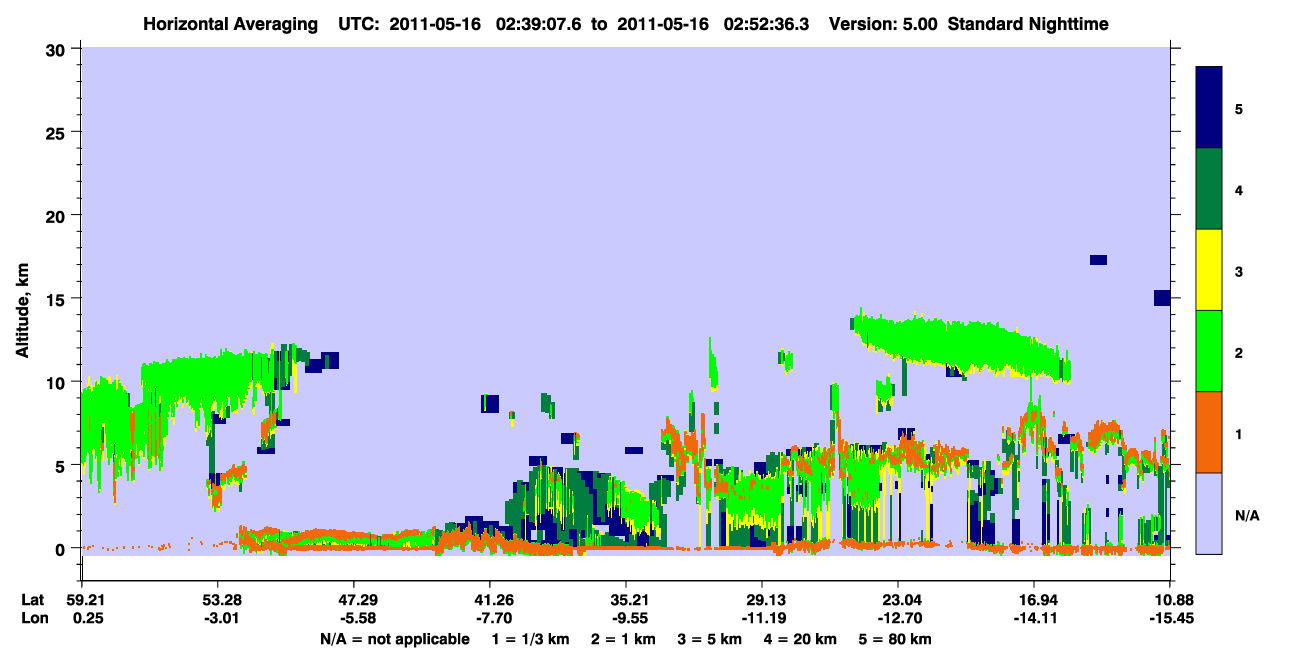
Task: Click the blue patch at 15 km on right edge
Action: tap(1162, 298)
